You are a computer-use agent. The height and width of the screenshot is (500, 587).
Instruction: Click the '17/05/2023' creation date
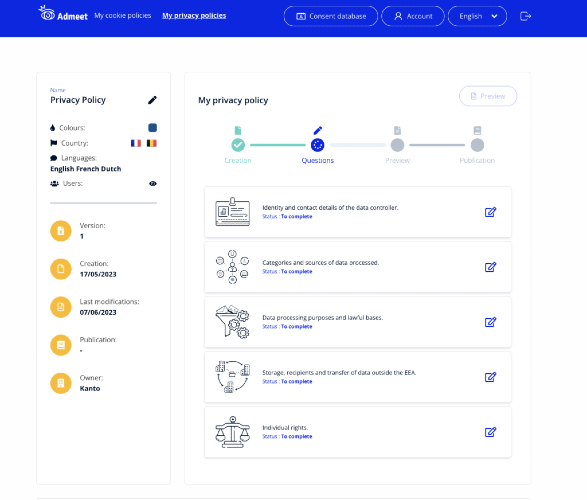[98, 274]
